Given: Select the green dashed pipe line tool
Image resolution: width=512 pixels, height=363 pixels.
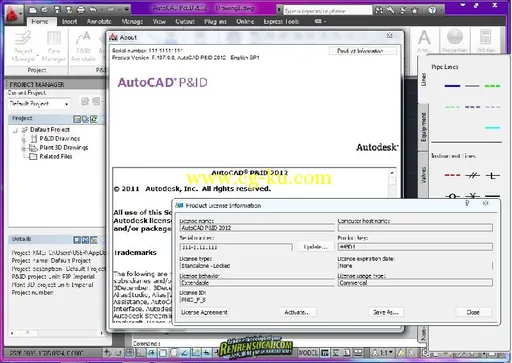Looking at the screenshot, I should coord(492,86).
